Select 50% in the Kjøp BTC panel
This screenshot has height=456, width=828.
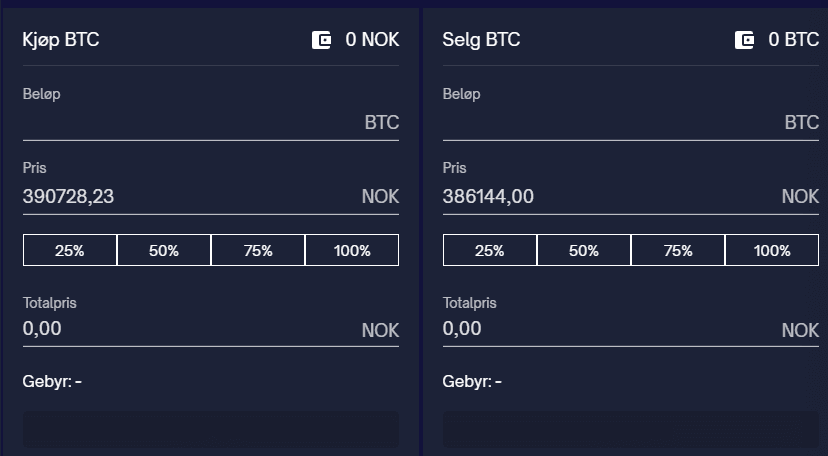164,250
